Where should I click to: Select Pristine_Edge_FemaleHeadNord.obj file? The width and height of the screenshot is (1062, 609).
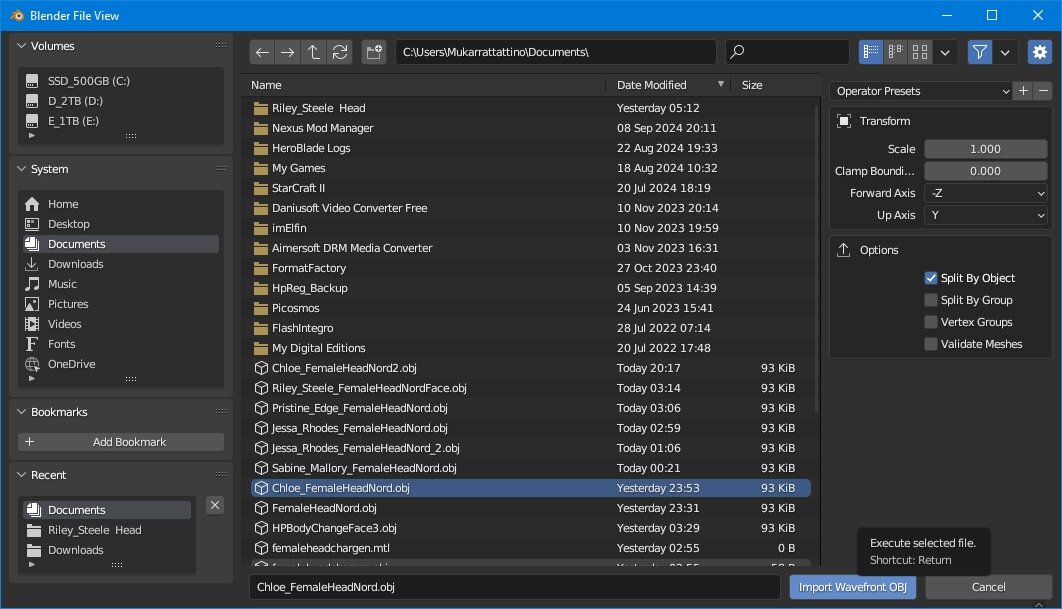(531, 408)
